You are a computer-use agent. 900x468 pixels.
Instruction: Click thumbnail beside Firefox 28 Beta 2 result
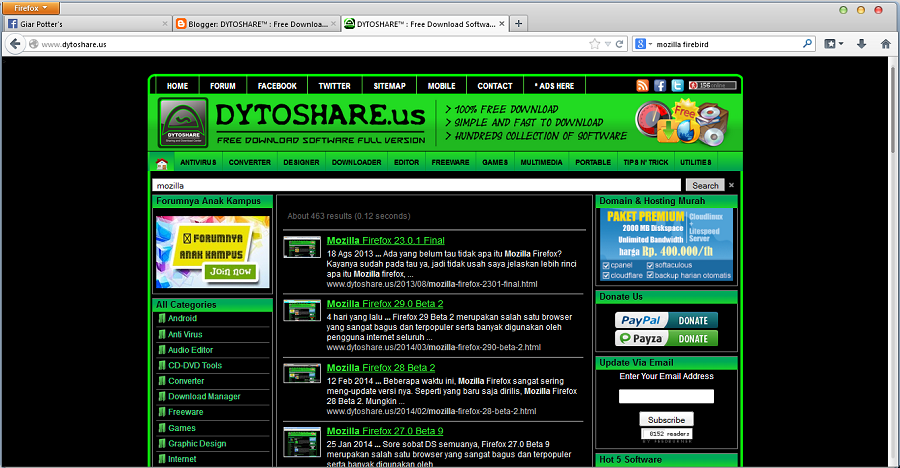(x=302, y=373)
